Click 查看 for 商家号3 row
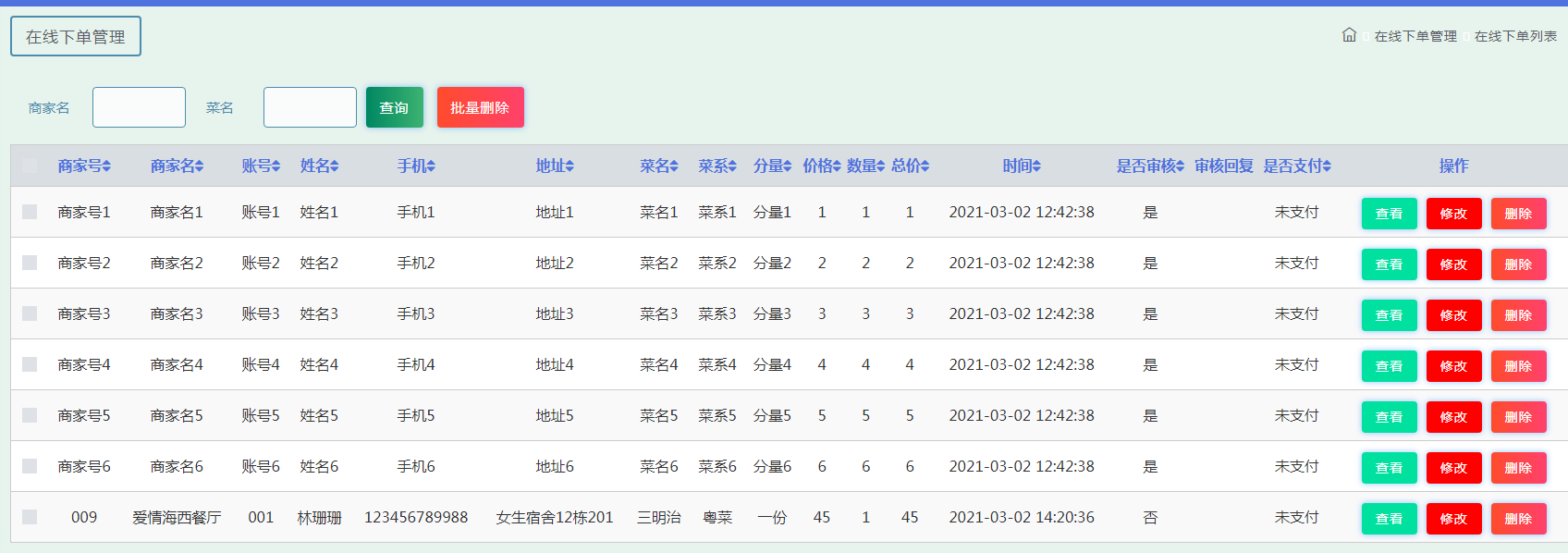Screen dimensions: 1568x553 1390,315
